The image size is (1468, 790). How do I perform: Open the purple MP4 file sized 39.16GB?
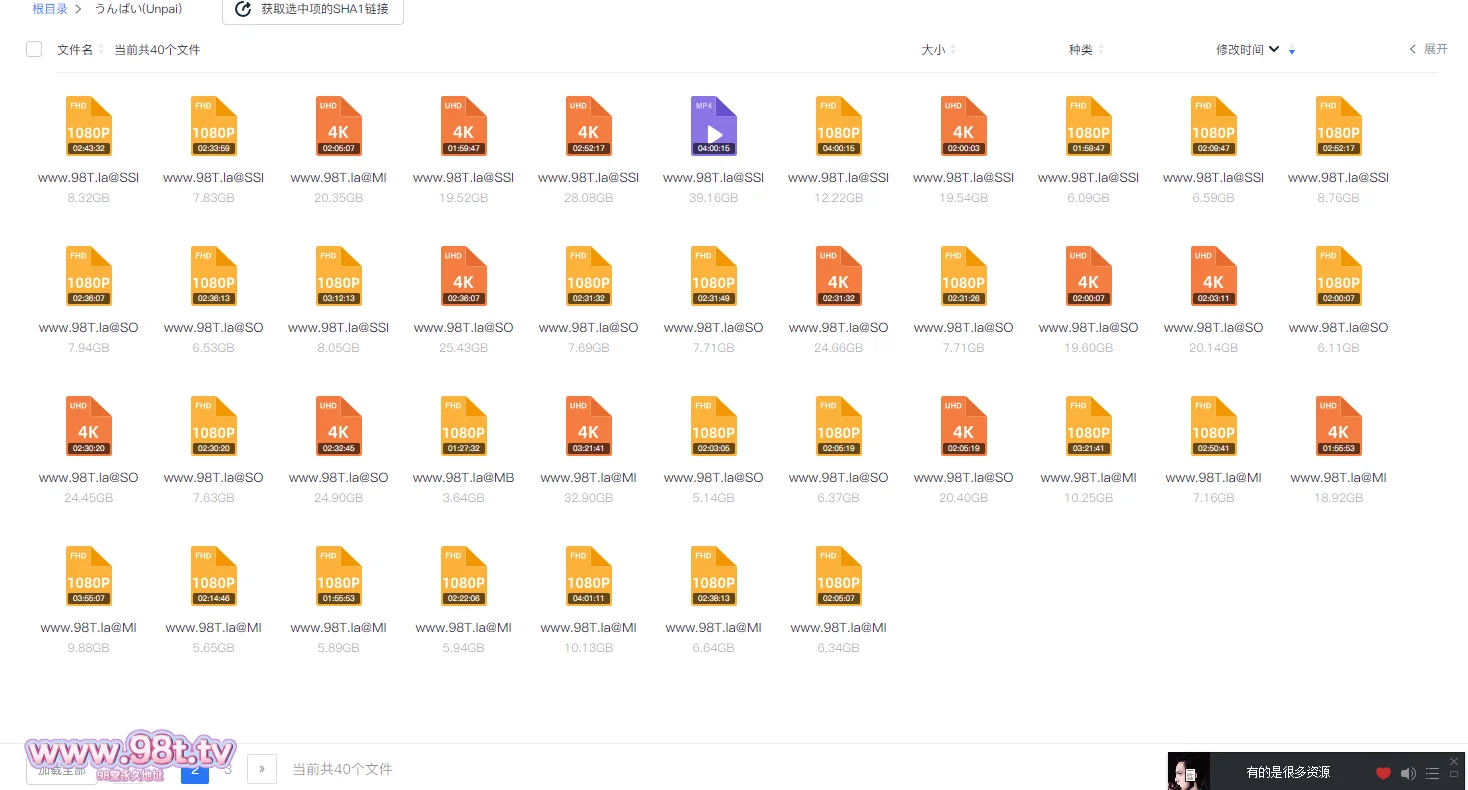pyautogui.click(x=713, y=126)
